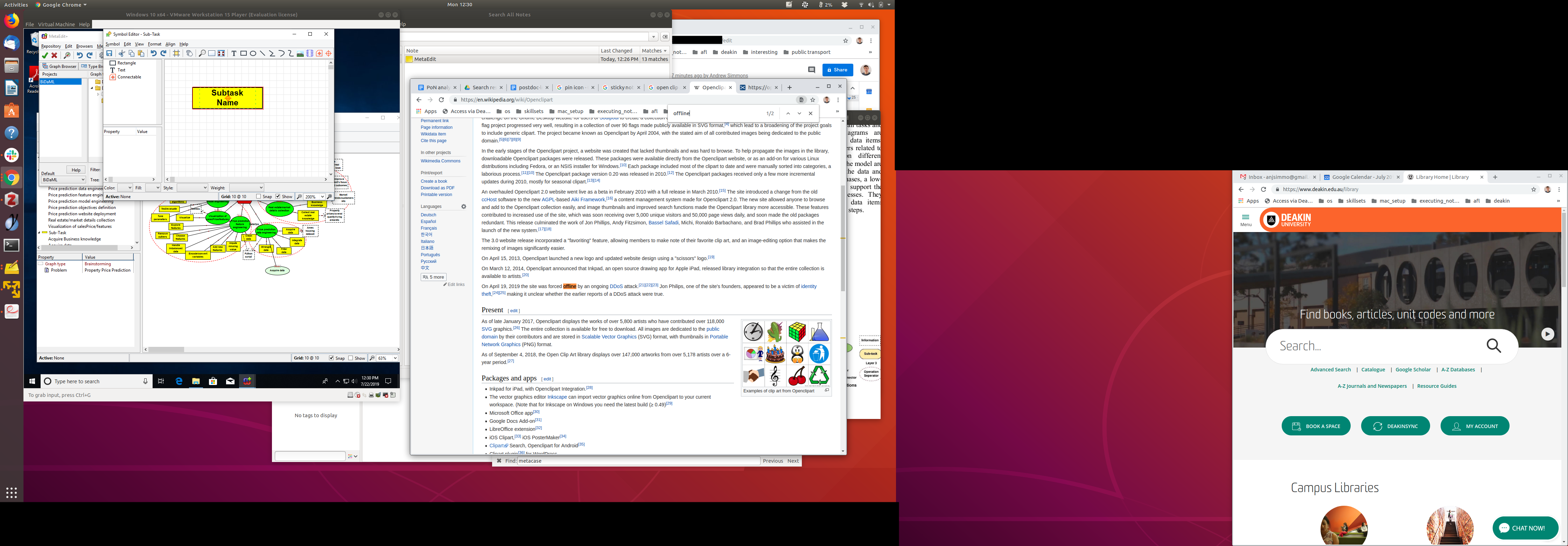Image resolution: width=1568 pixels, height=546 pixels.
Task: Toggle the grid icon in Symbol Editor toolbar
Action: [x=176, y=54]
